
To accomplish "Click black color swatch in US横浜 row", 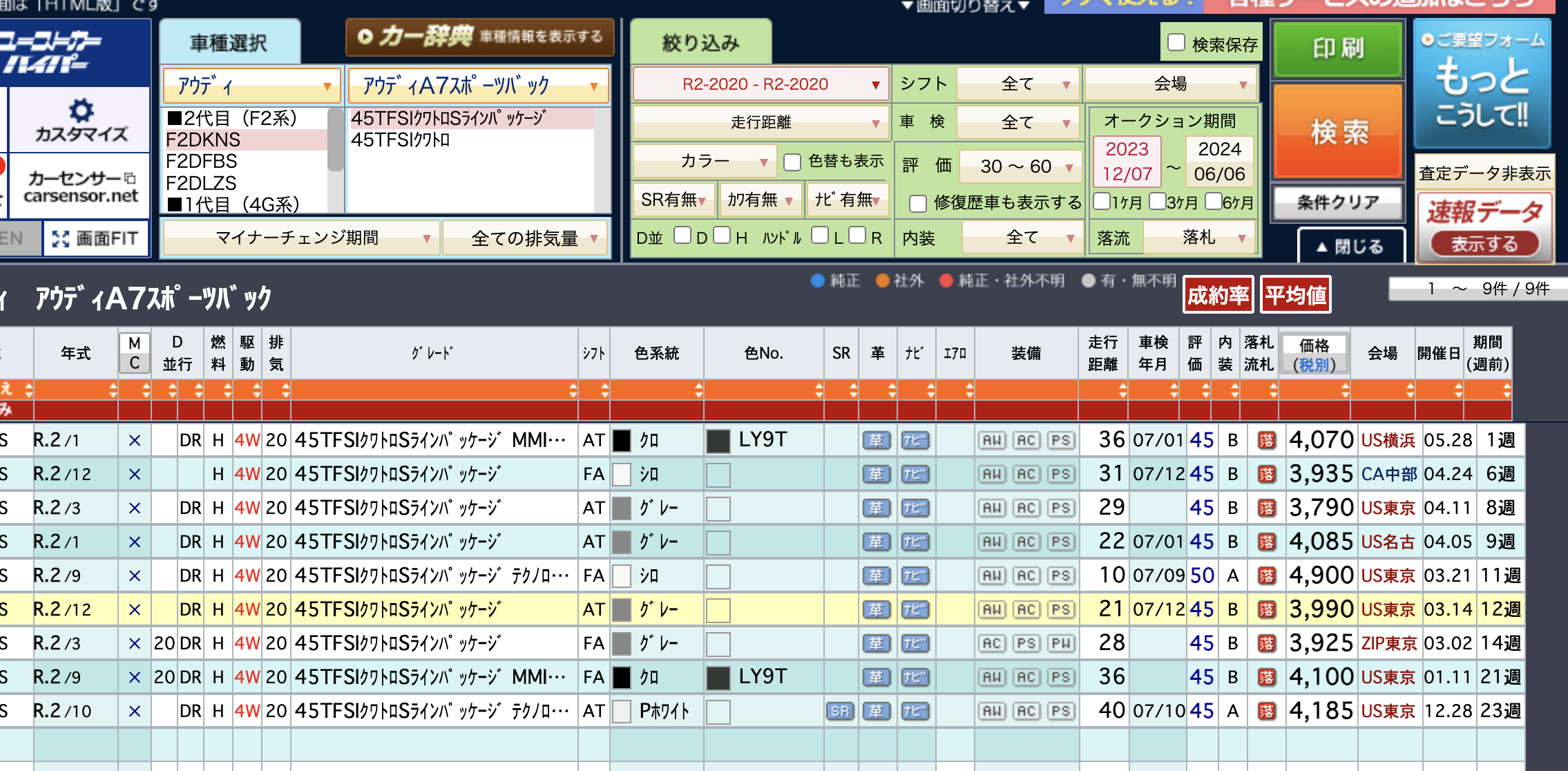I will (x=622, y=440).
